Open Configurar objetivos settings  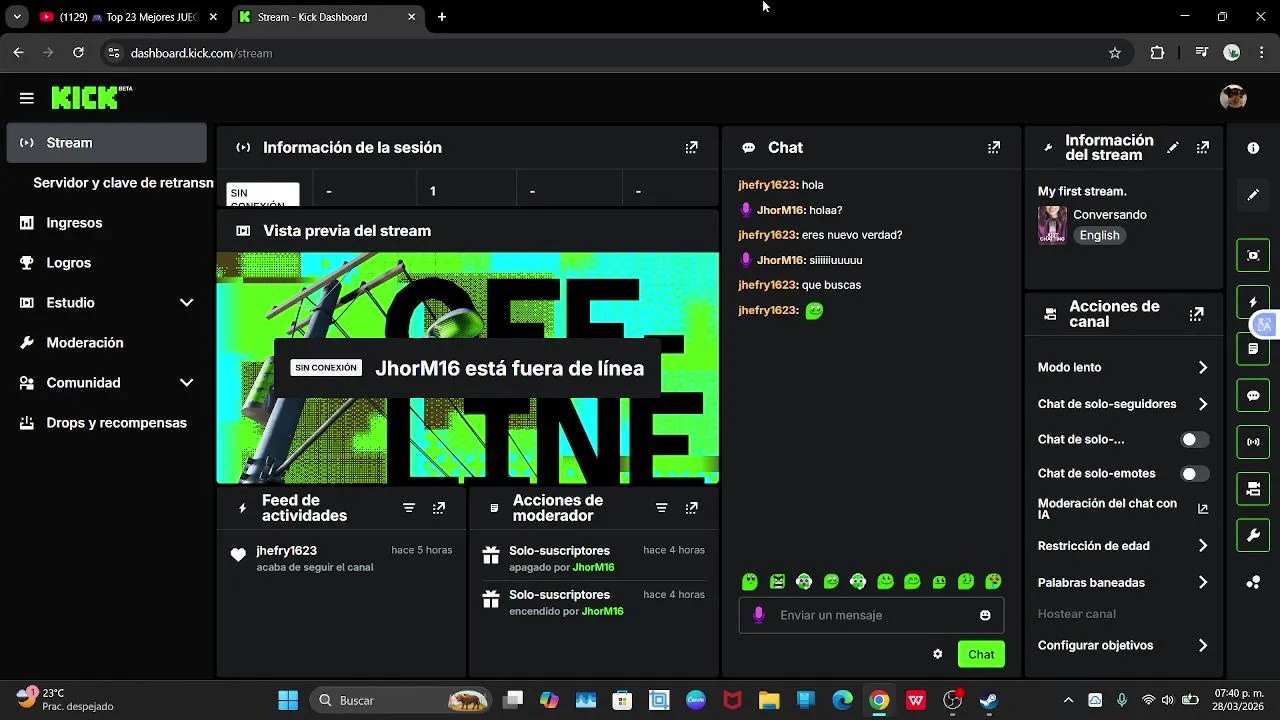(x=1123, y=646)
